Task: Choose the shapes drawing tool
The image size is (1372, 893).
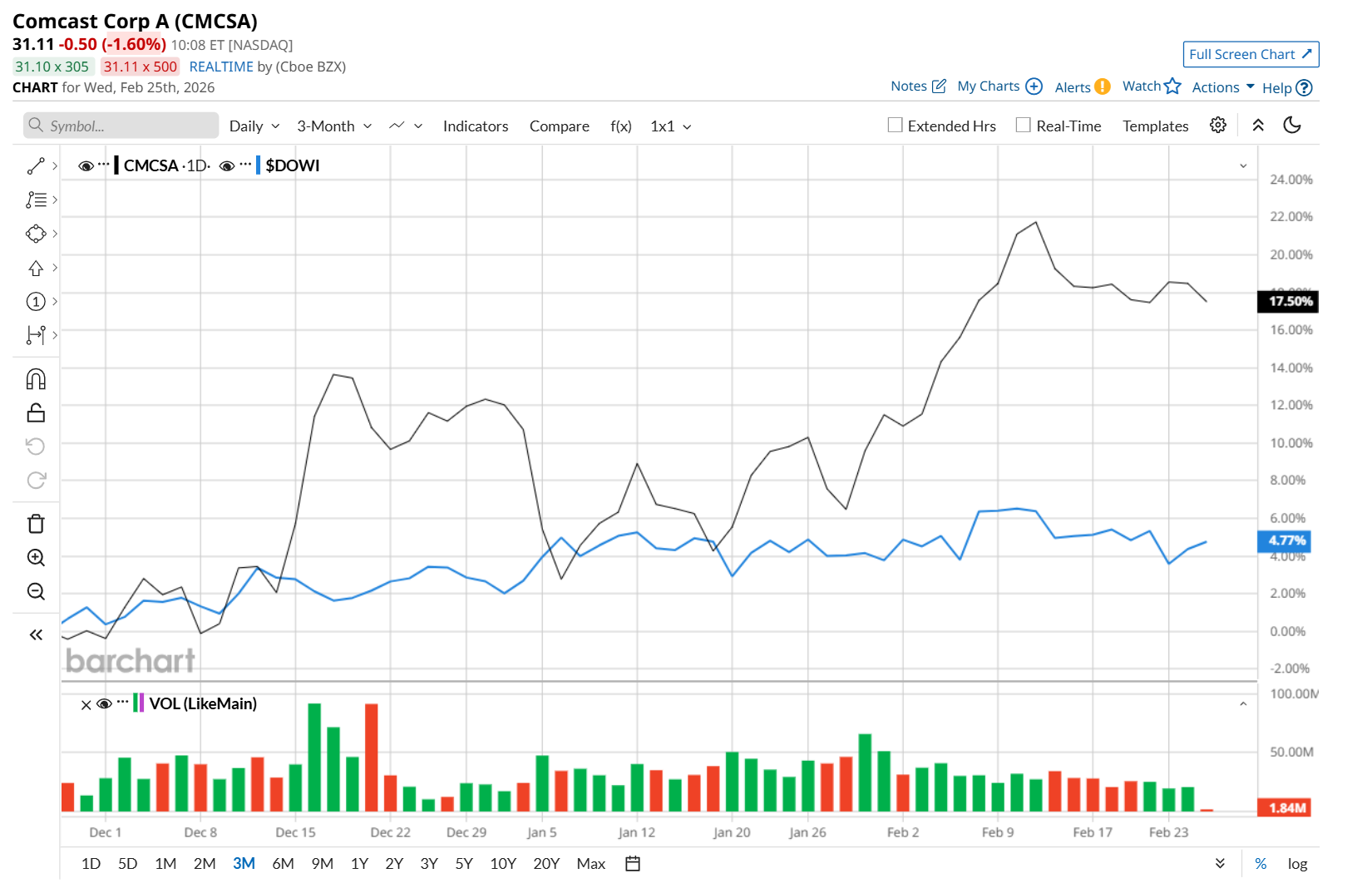Action: click(36, 234)
